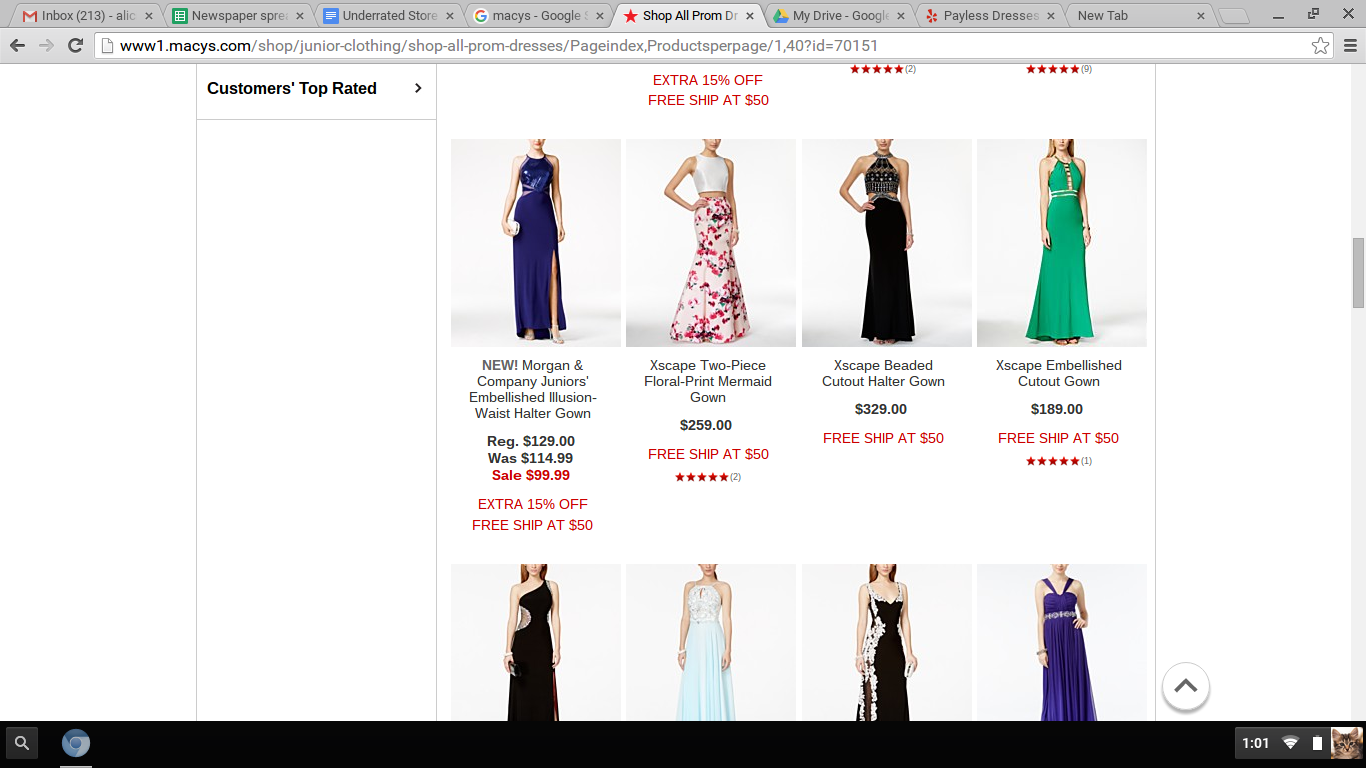Click the page vertical scrollbar thumb
This screenshot has width=1366, height=768.
(x=1358, y=273)
